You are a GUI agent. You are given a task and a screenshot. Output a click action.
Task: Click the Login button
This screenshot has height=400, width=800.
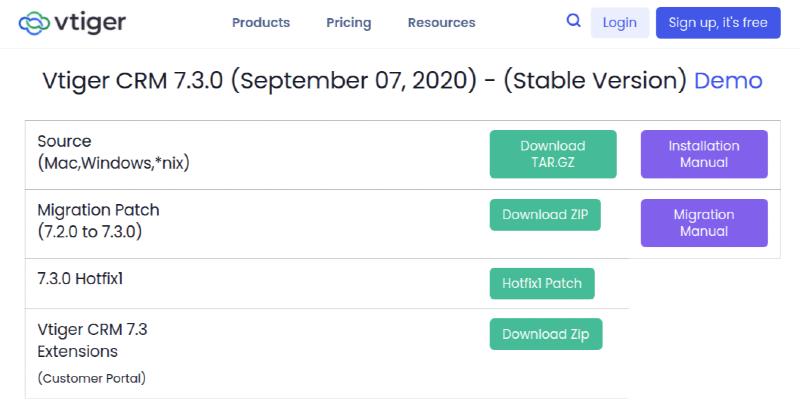619,22
